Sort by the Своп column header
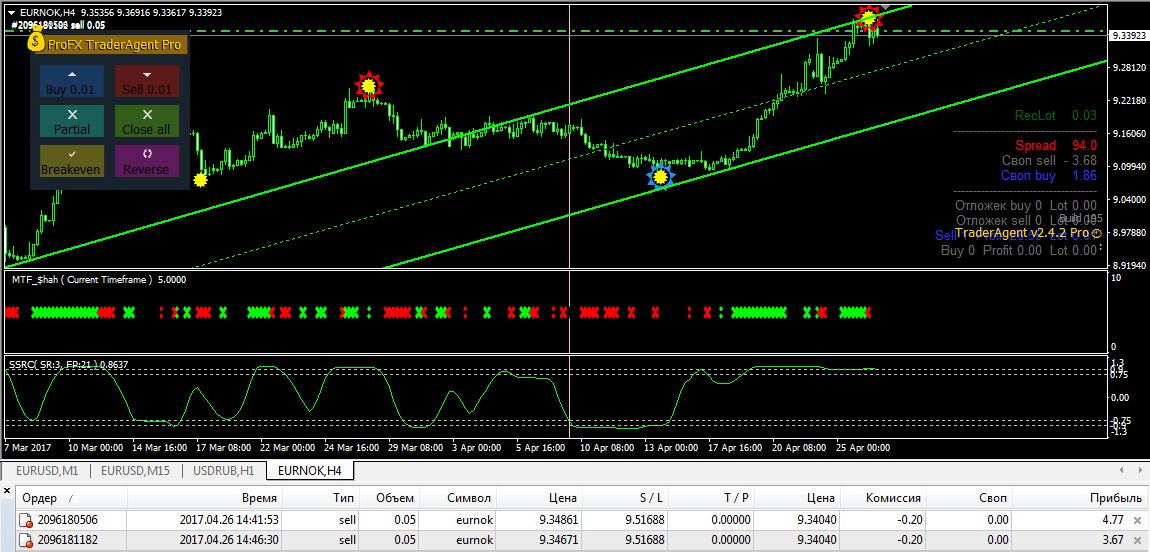1150x552 pixels. point(970,498)
